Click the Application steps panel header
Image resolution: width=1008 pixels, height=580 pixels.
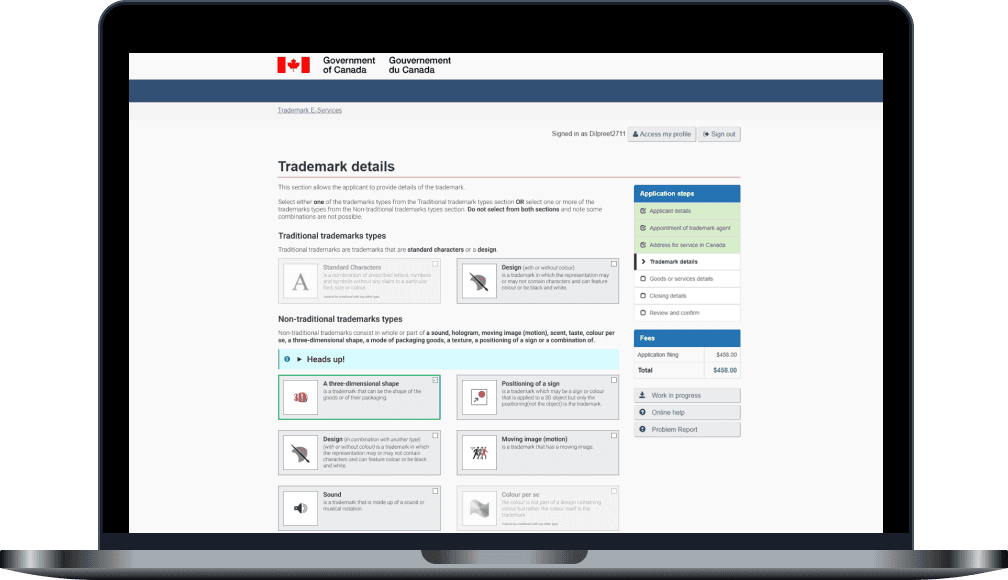point(687,194)
